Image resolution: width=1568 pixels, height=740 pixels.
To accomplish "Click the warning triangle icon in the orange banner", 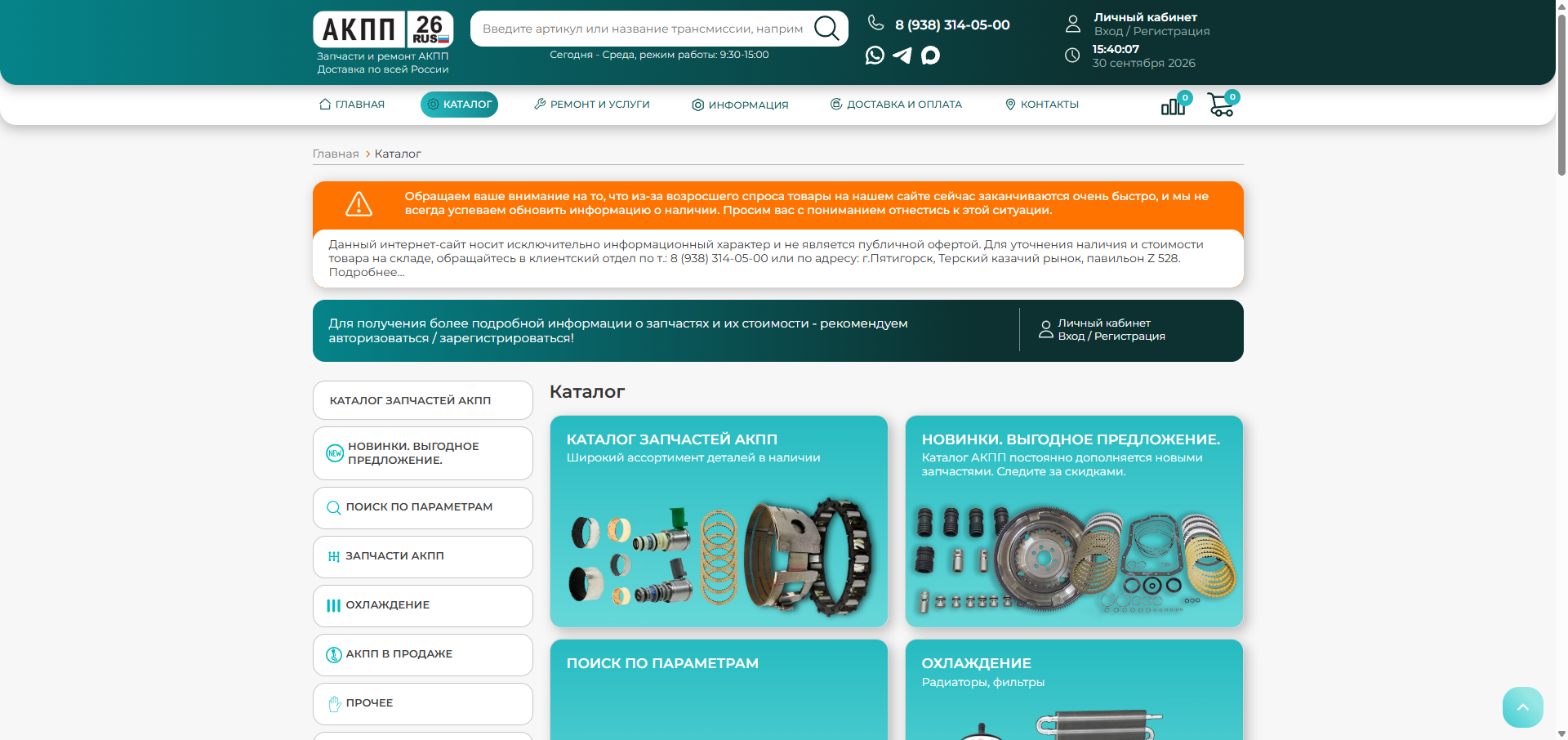I will click(x=359, y=204).
